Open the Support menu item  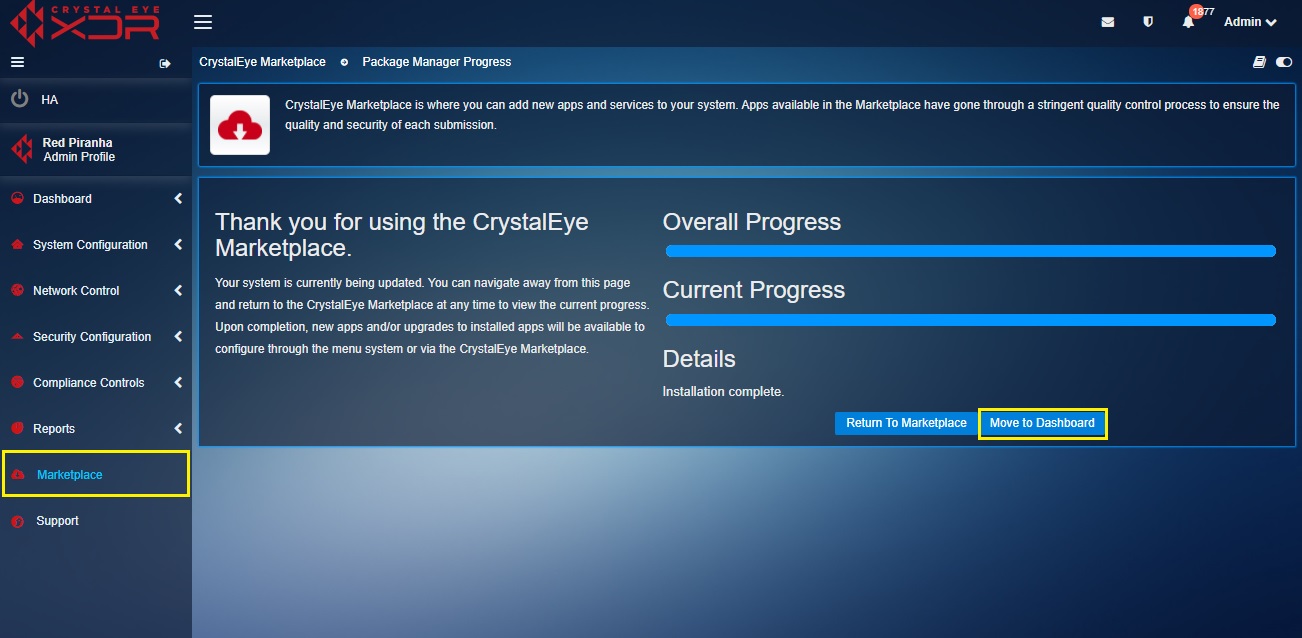tap(57, 521)
